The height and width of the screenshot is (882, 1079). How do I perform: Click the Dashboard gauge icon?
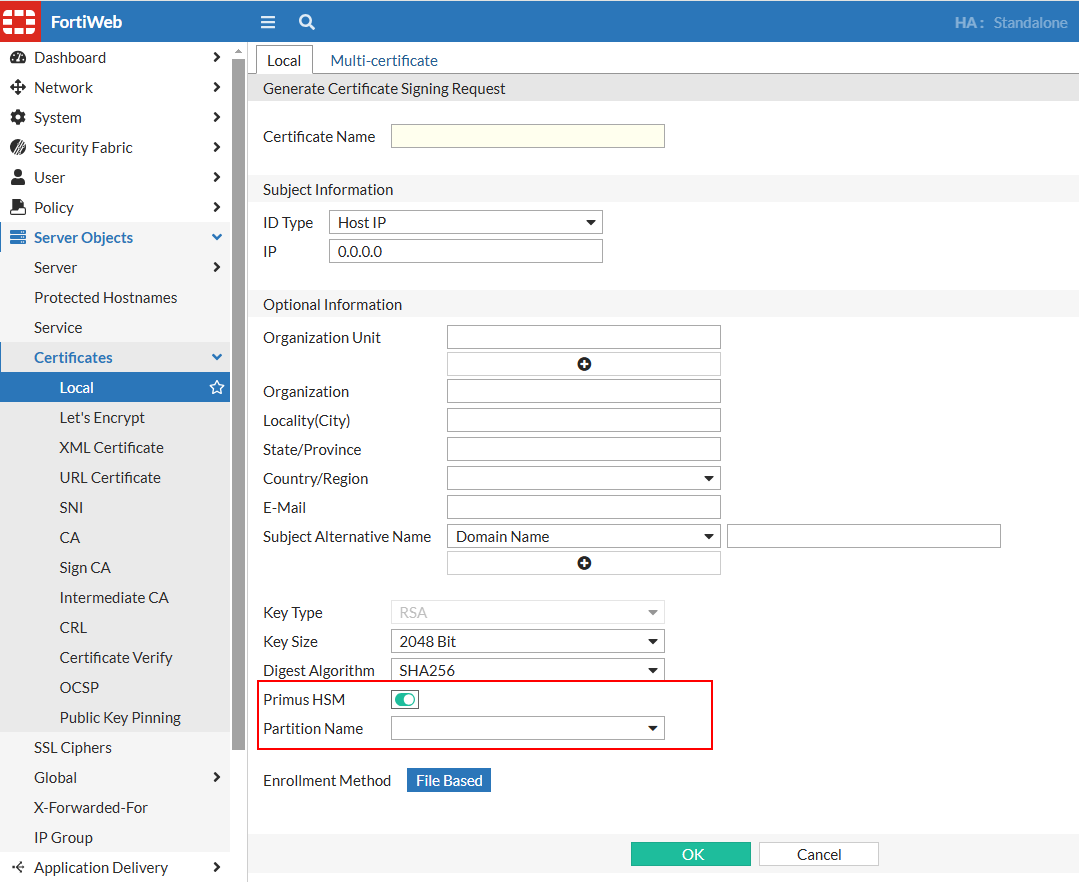(17, 58)
